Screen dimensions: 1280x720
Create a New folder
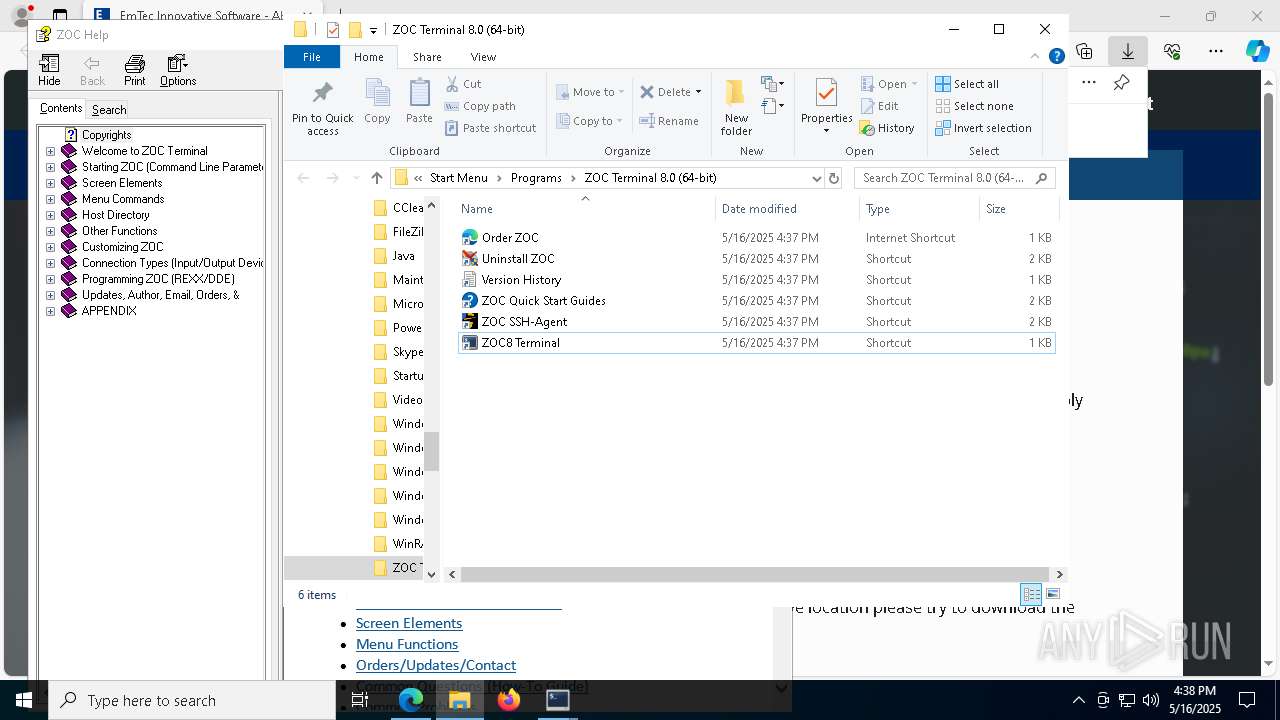pos(736,107)
